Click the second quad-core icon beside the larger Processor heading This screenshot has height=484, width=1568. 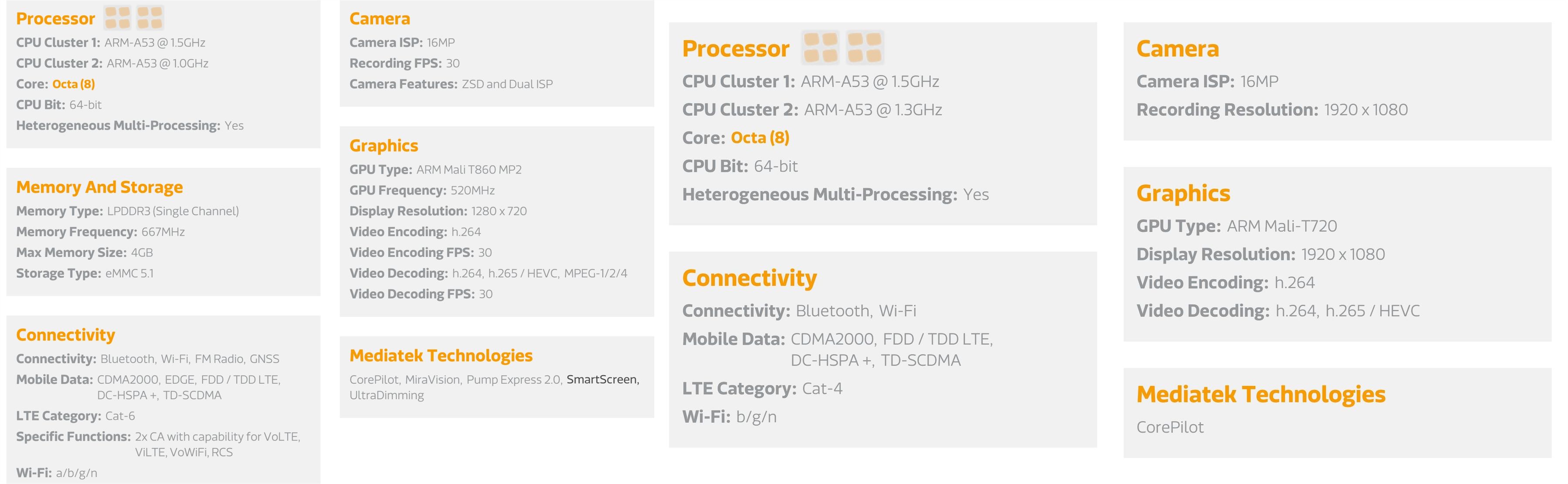point(864,47)
